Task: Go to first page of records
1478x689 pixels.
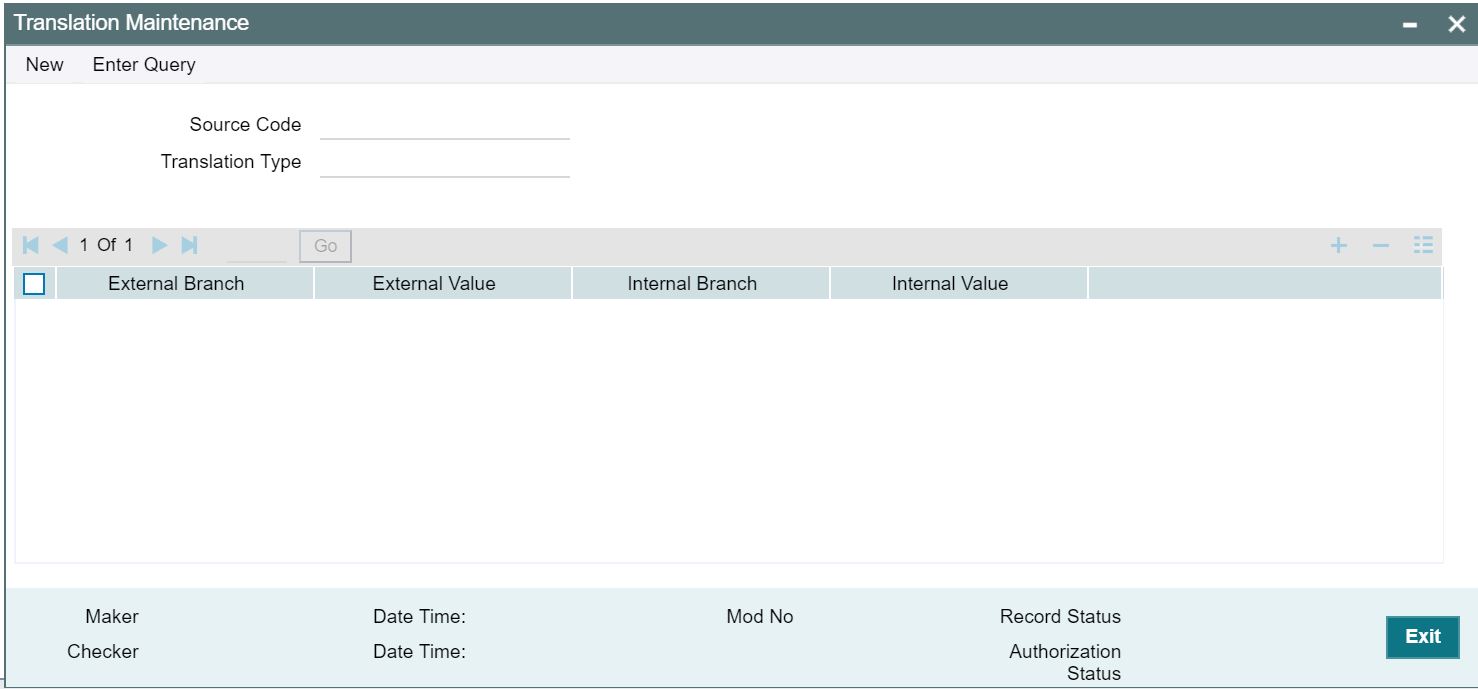Action: coord(31,245)
